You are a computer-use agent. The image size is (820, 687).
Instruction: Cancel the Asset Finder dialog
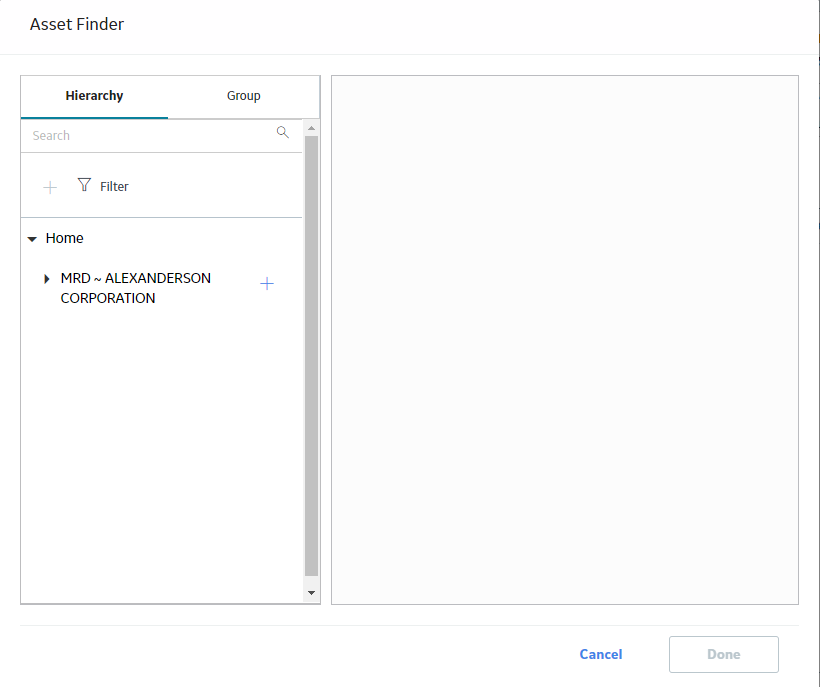601,654
